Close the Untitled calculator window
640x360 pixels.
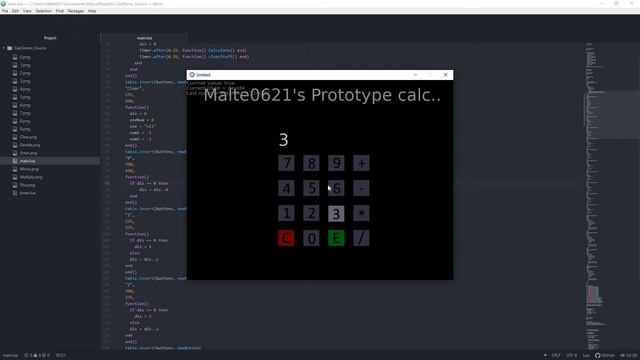point(445,75)
